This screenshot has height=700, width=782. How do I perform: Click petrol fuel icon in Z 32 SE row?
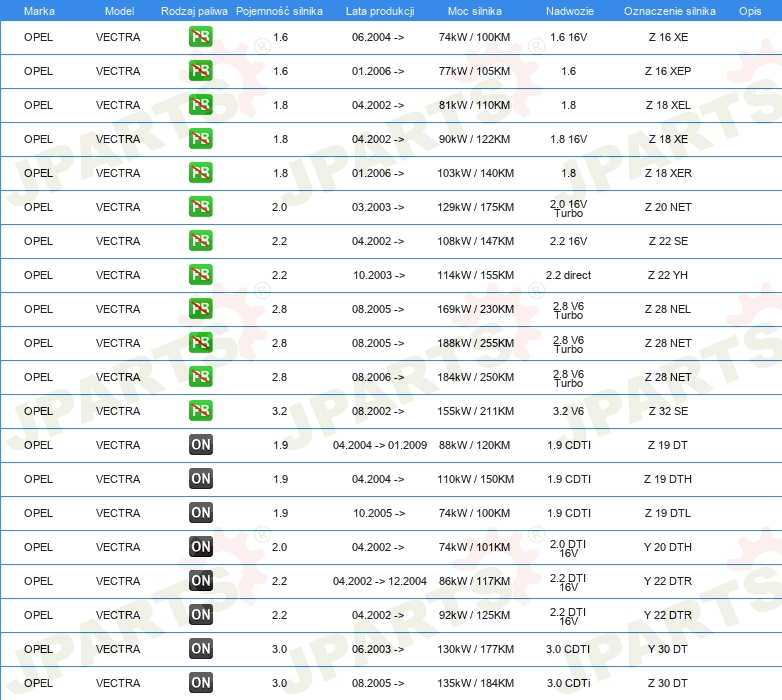200,411
